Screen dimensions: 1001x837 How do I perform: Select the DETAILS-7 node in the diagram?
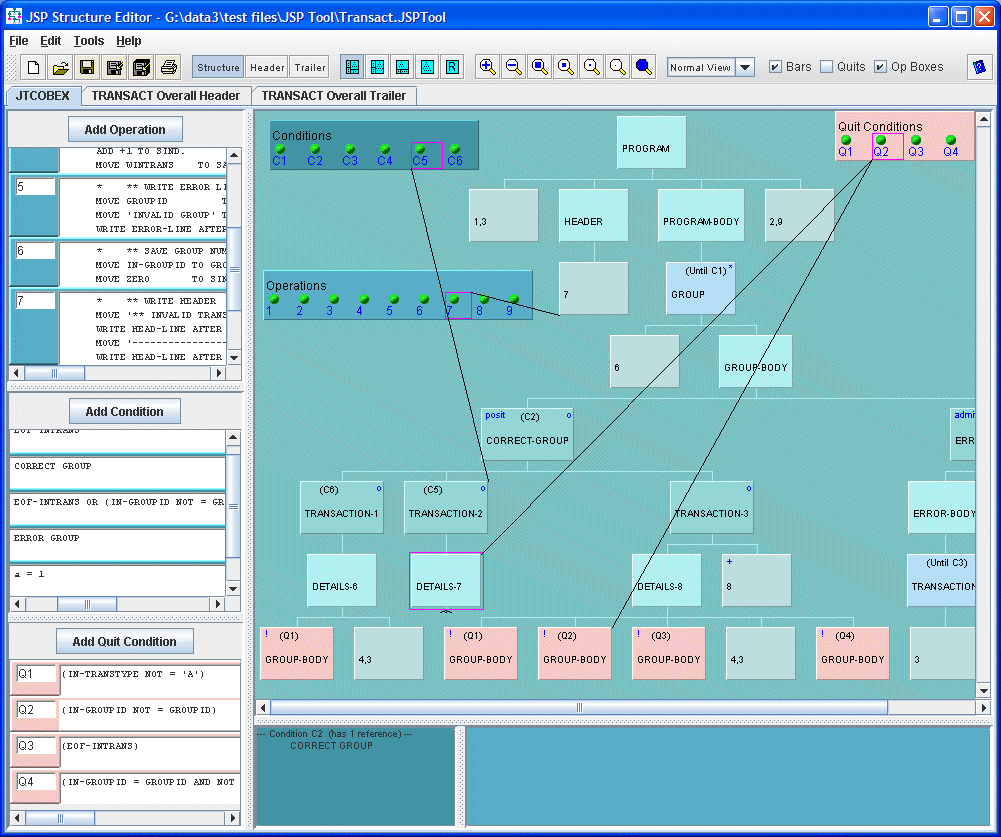(x=444, y=580)
